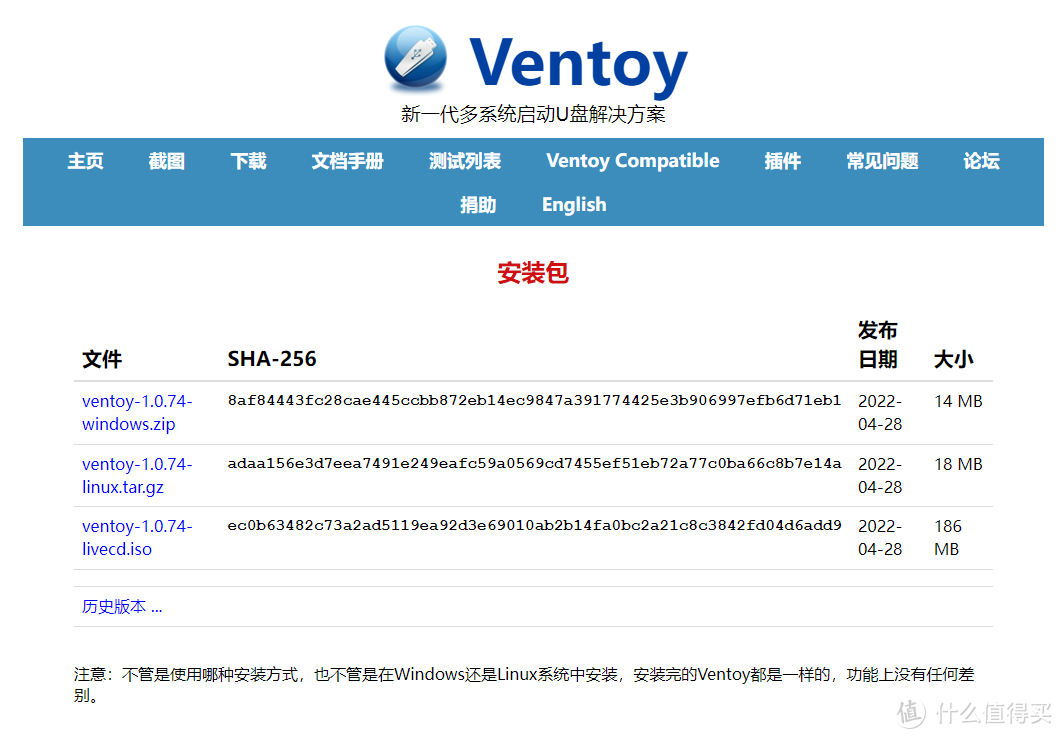Expand the 历史版本 list
This screenshot has height=739, width=1063.
[x=121, y=606]
